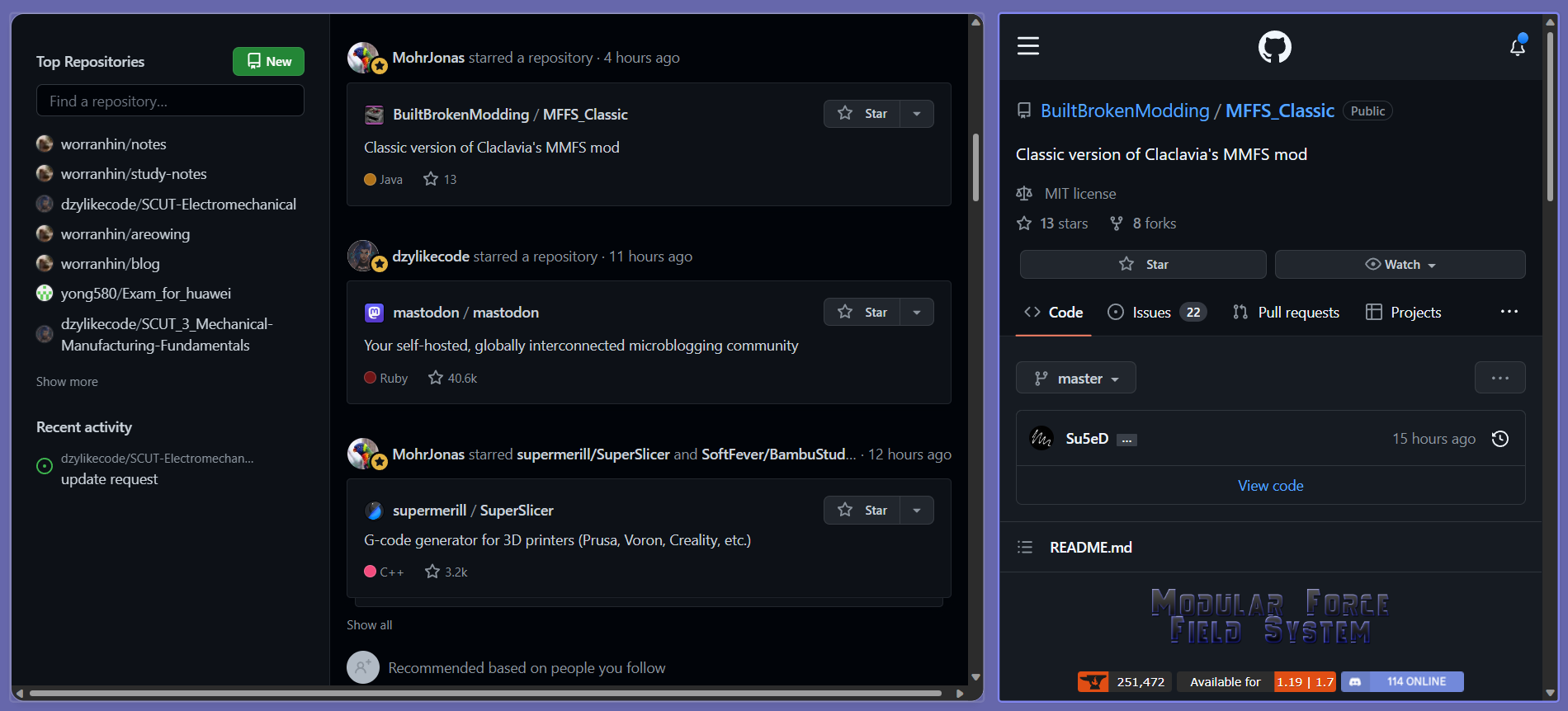
Task: Open worranhin/notes repository
Action: point(114,144)
